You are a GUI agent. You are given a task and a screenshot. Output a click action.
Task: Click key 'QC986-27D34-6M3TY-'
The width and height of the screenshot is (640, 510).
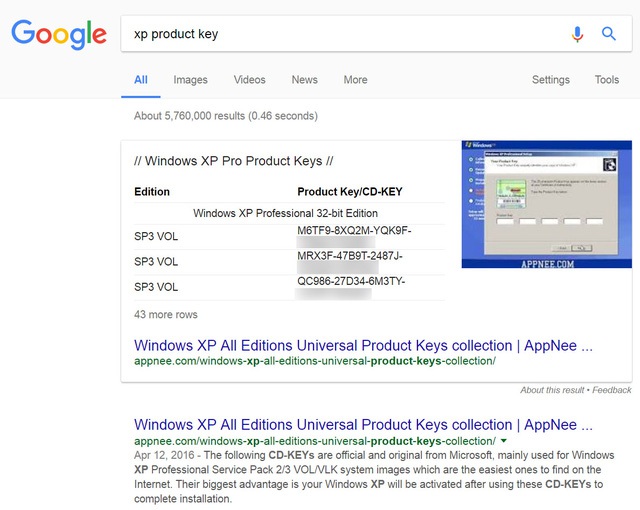coord(351,281)
